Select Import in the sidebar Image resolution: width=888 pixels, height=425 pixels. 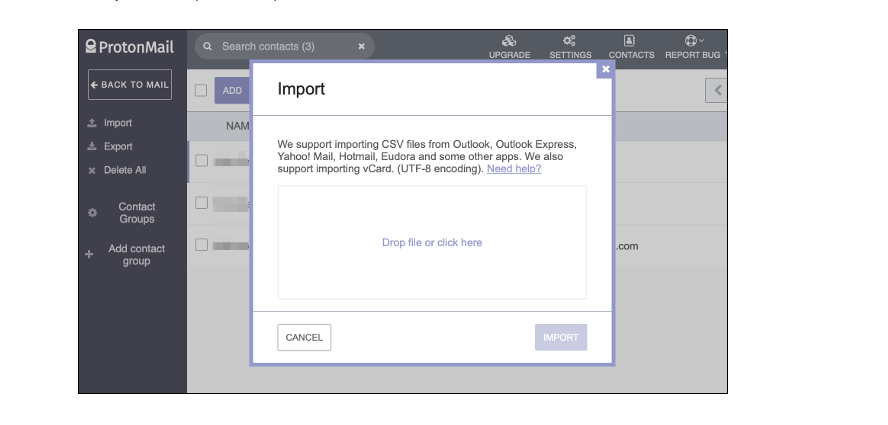(x=117, y=123)
